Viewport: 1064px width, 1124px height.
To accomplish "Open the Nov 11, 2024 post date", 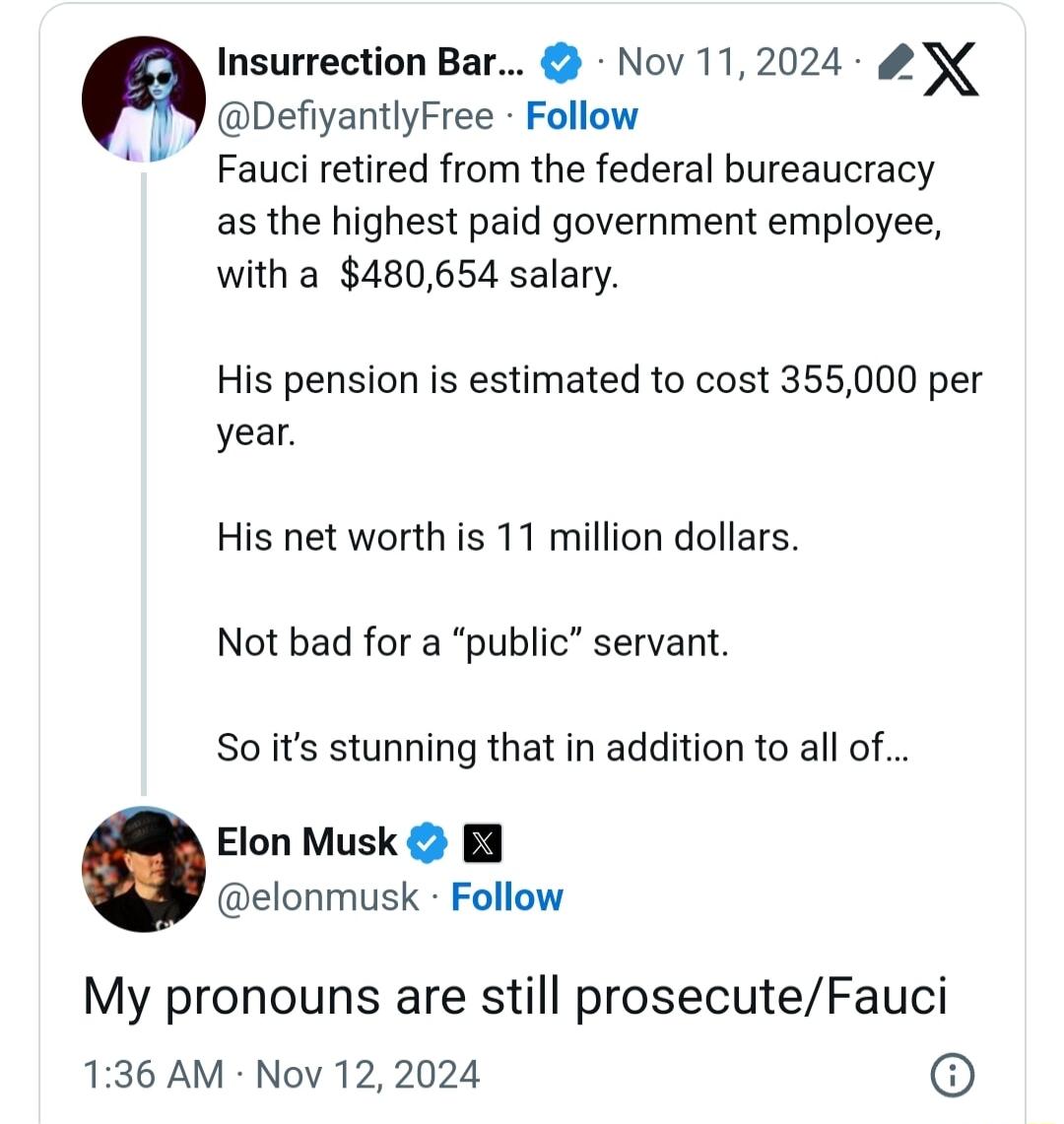I will coord(729,63).
